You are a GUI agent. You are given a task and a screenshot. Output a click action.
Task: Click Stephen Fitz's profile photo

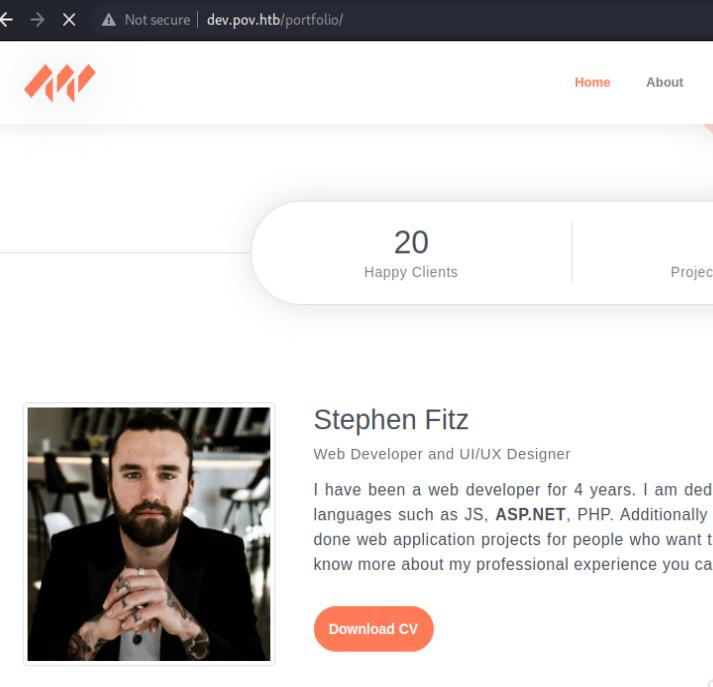point(149,534)
